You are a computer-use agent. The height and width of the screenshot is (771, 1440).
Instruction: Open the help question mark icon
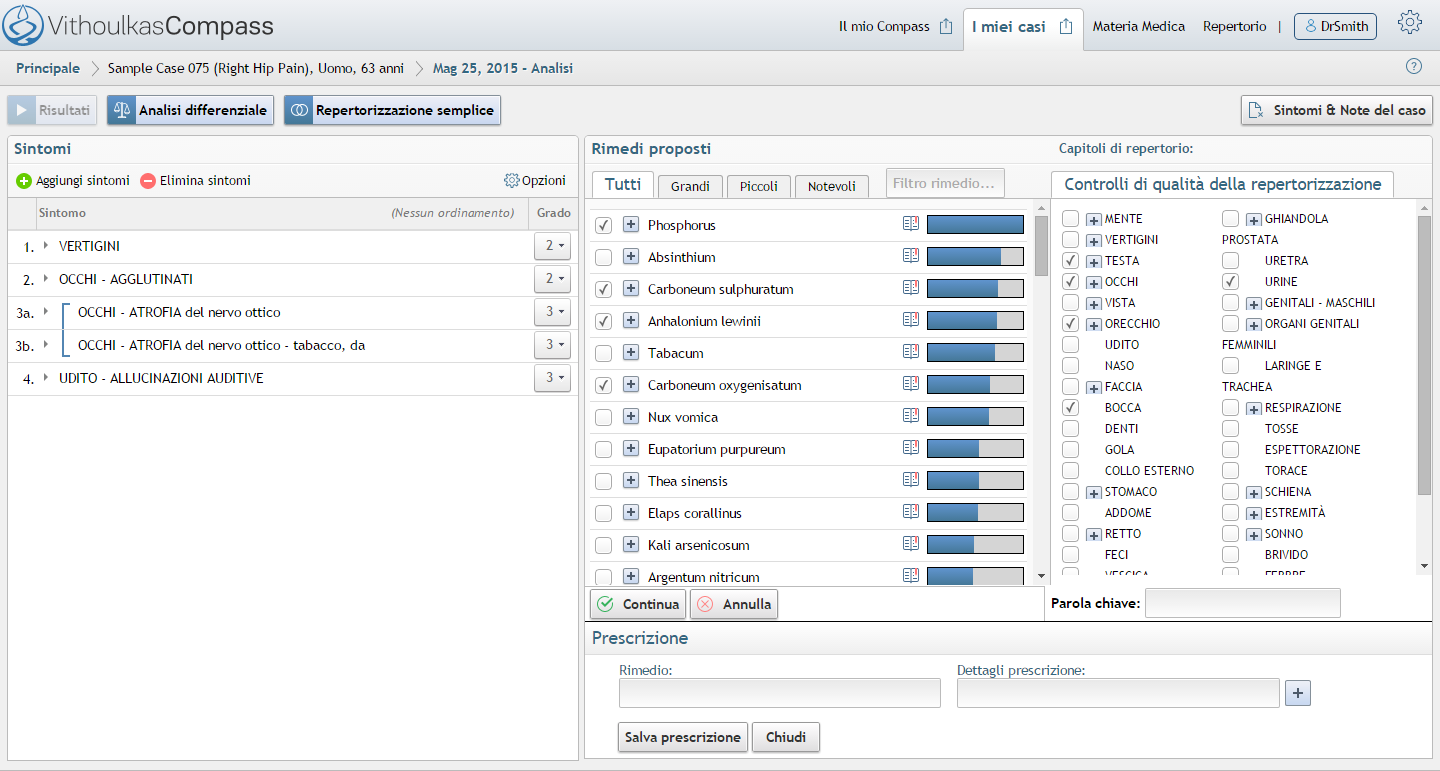[1414, 67]
